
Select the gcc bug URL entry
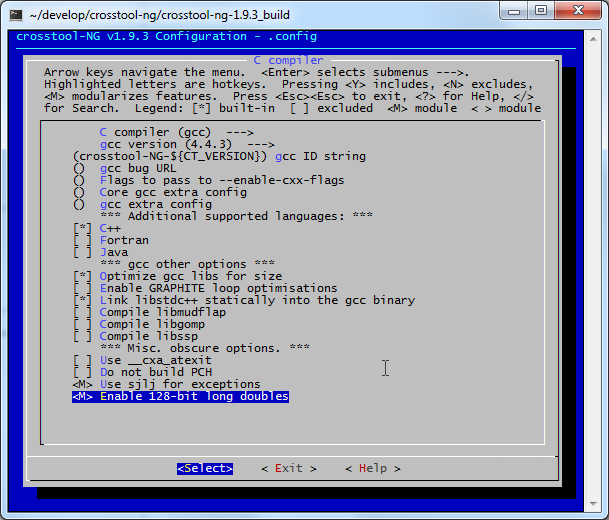125,169
